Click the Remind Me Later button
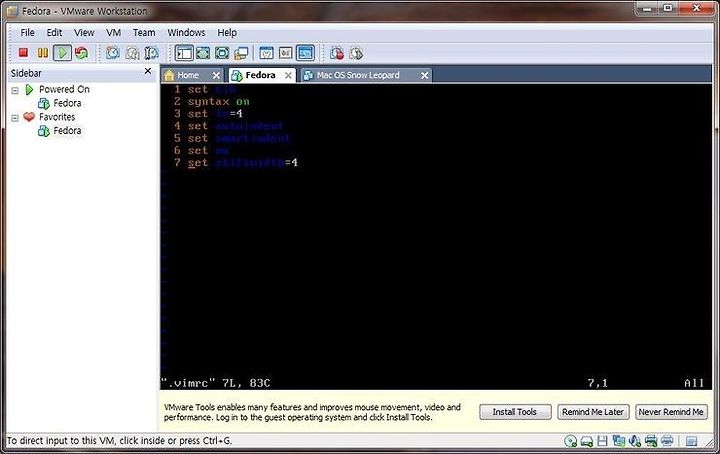The width and height of the screenshot is (720, 454). click(x=593, y=412)
